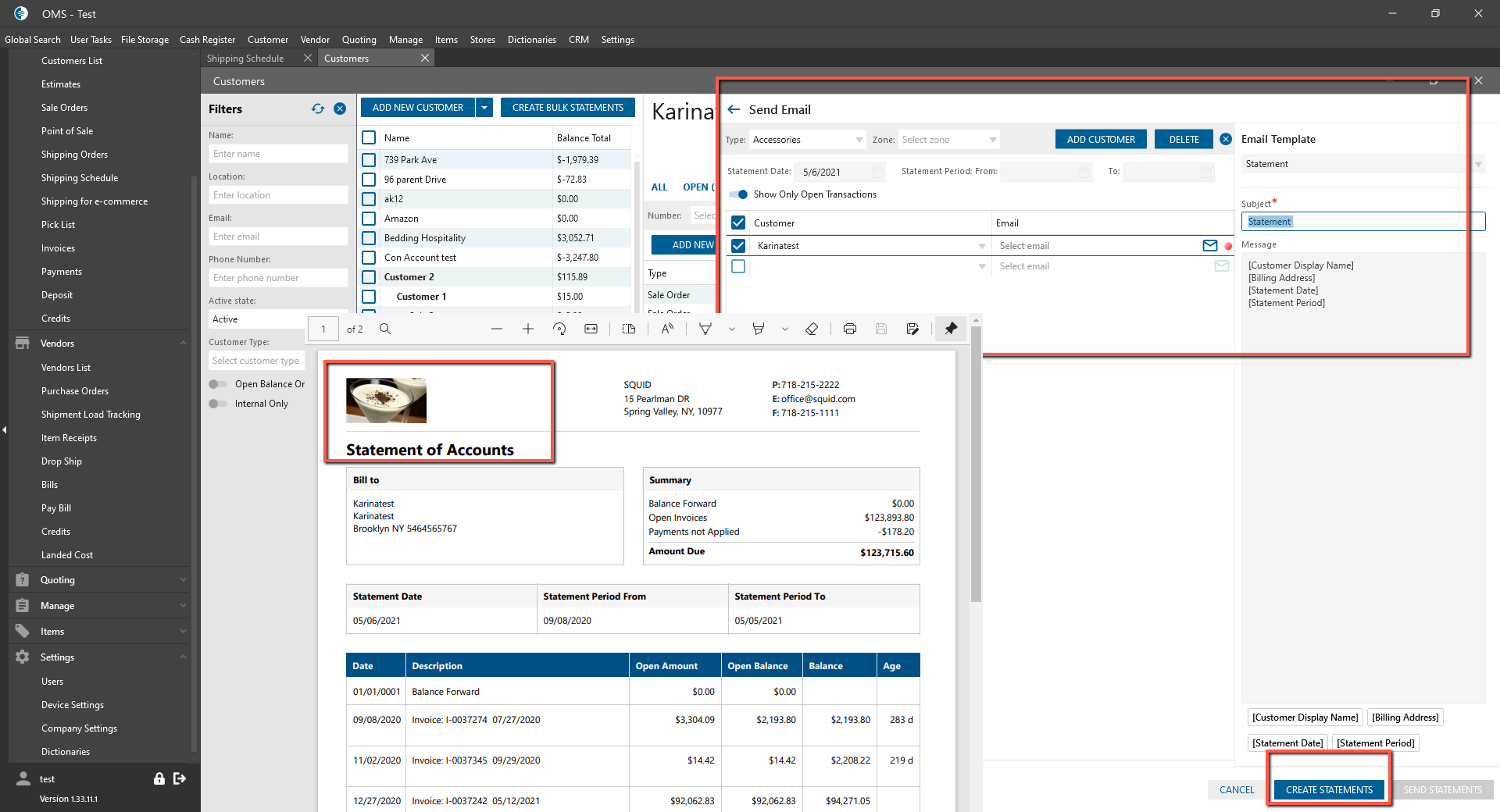
Task: Click the CREATE STATEMENTS button
Action: [1329, 789]
